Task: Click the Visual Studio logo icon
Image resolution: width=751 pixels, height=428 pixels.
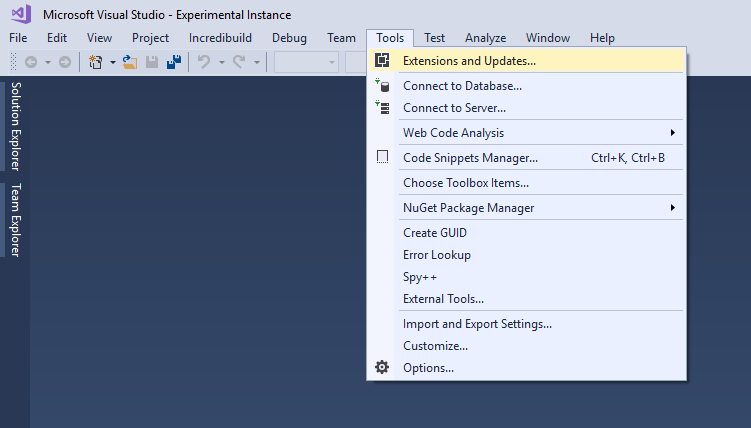Action: pyautogui.click(x=22, y=14)
